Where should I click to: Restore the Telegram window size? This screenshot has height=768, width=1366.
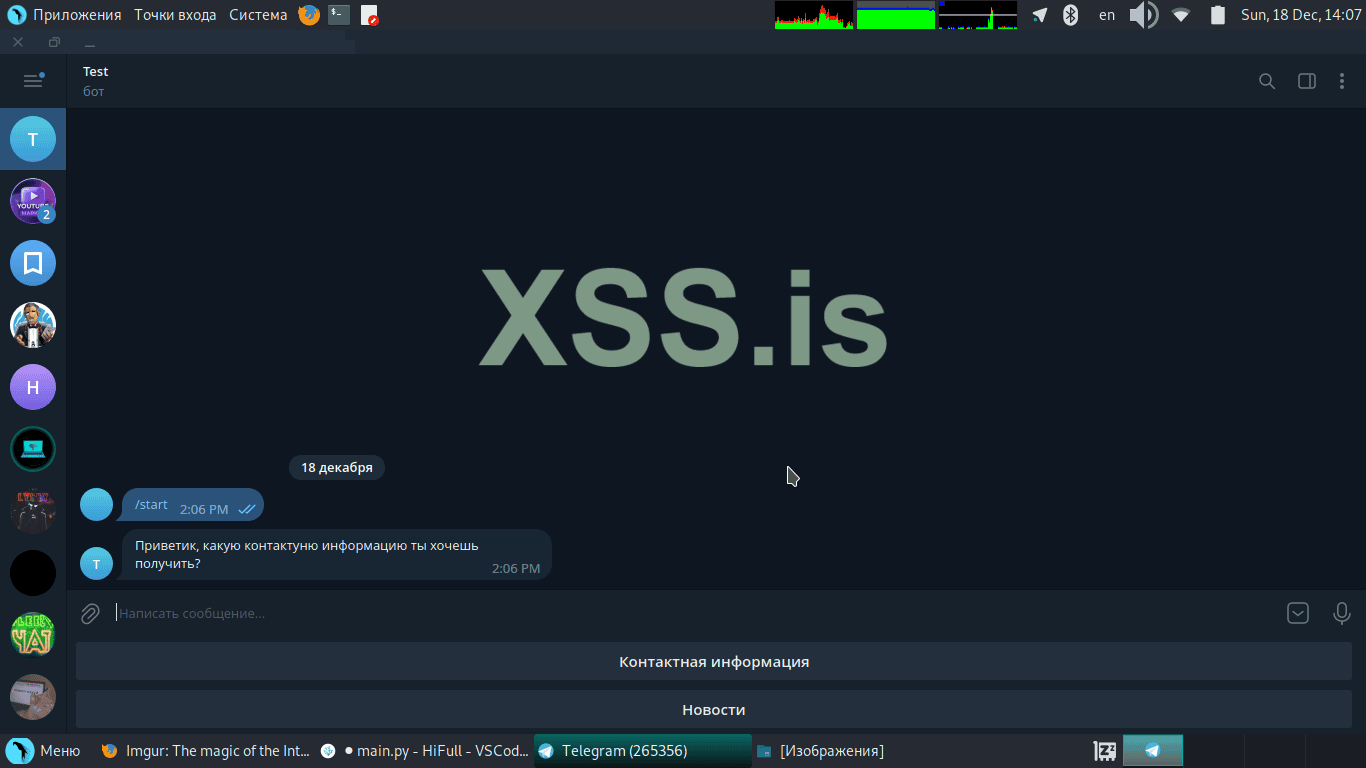click(x=54, y=43)
